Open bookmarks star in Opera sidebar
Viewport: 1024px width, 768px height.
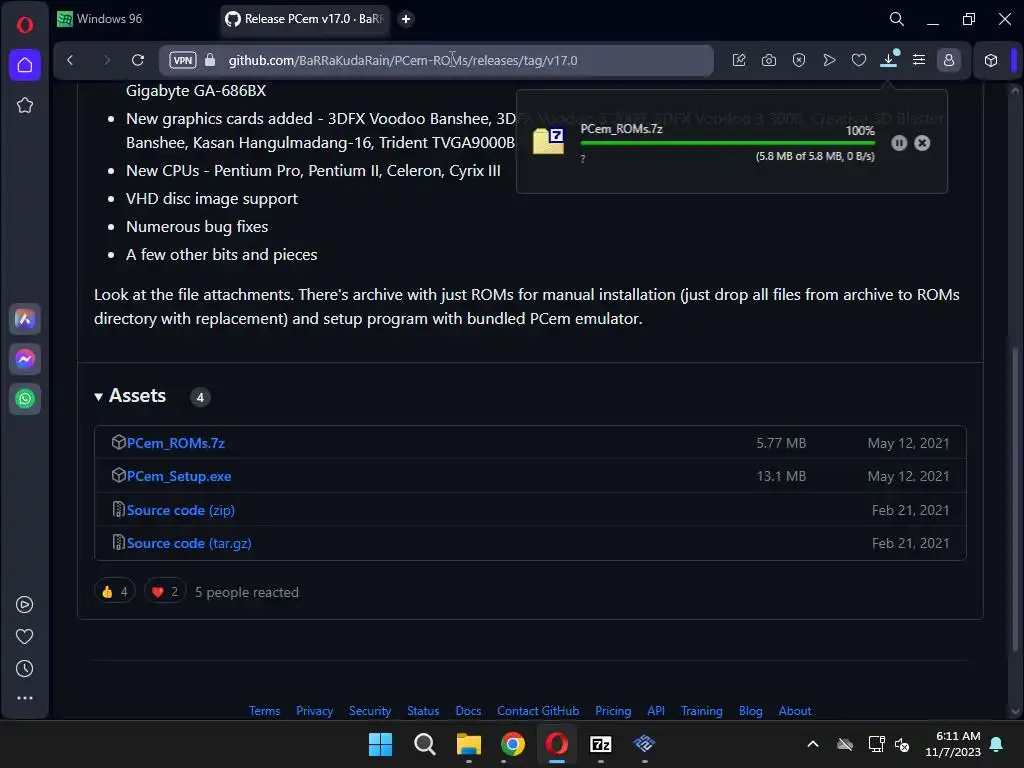click(x=25, y=105)
